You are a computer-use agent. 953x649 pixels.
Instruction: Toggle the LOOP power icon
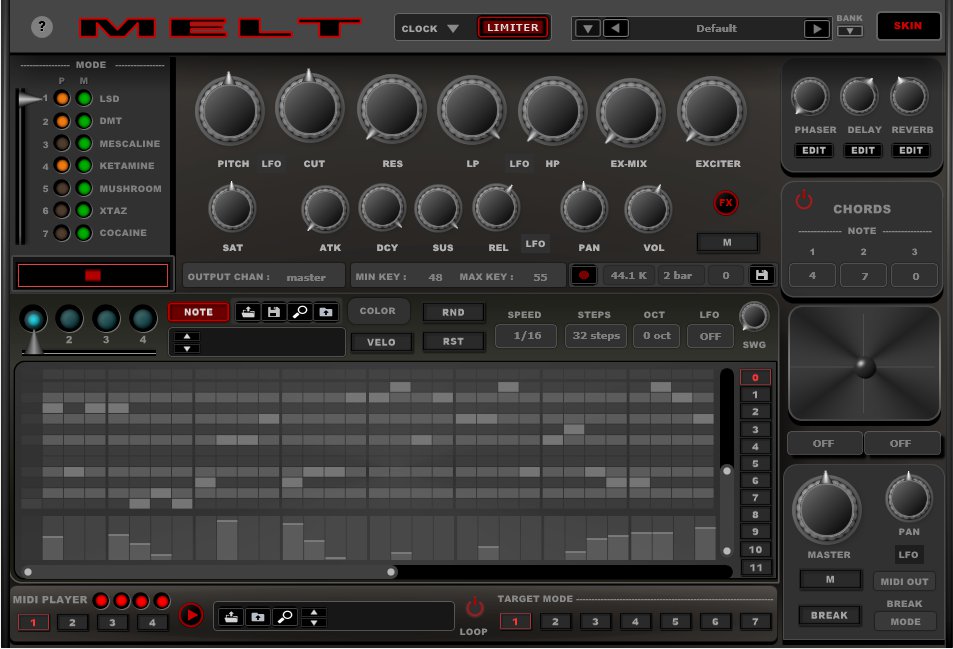[x=474, y=608]
